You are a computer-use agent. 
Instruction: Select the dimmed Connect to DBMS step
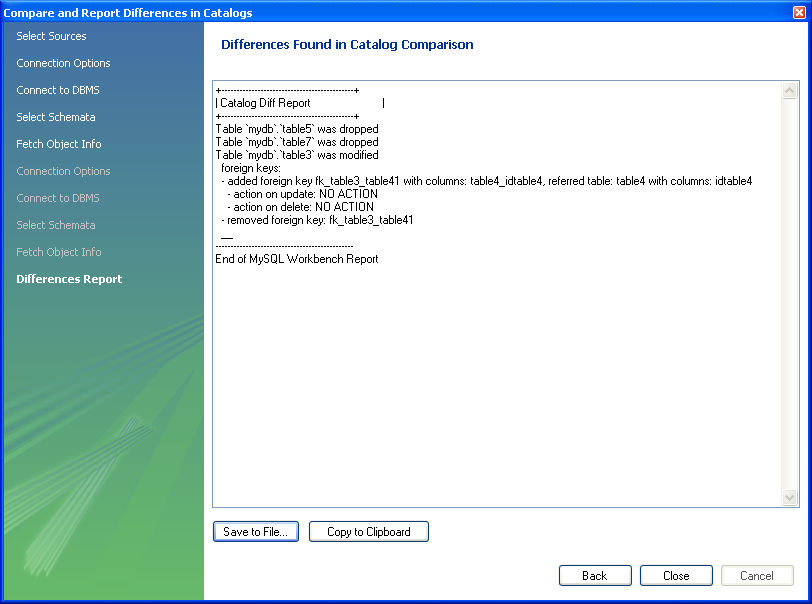click(x=58, y=198)
